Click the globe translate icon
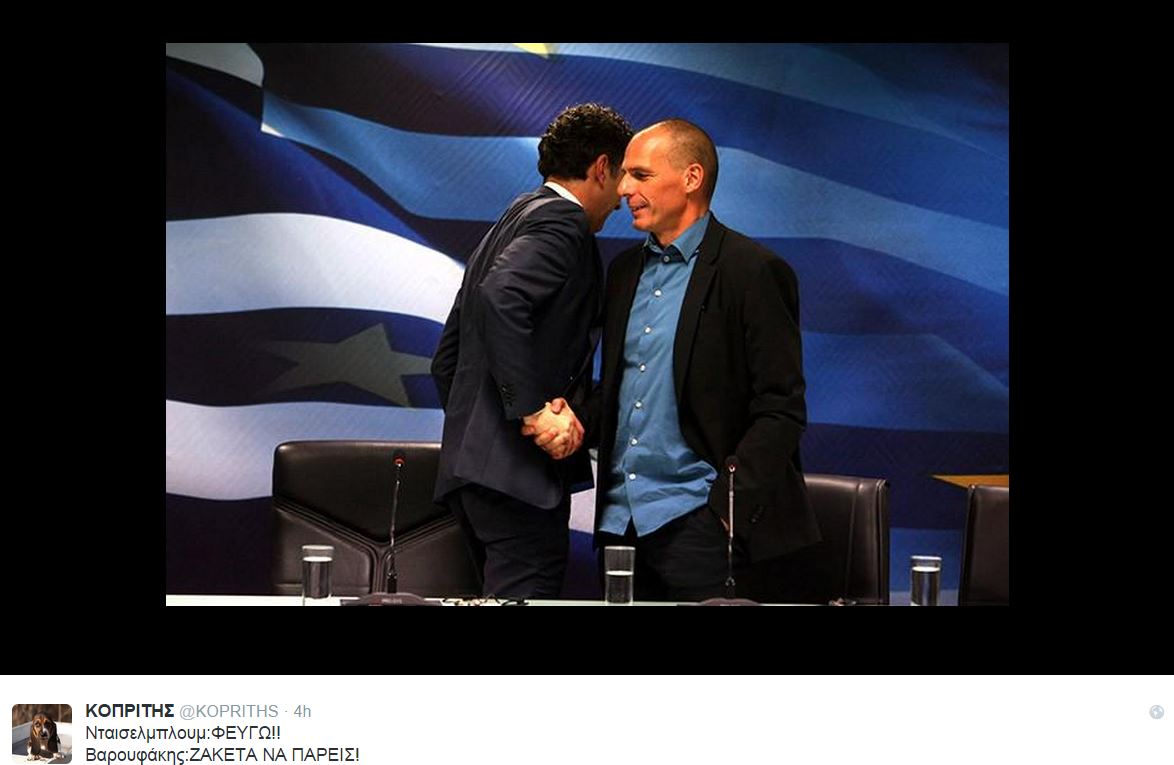This screenshot has width=1174, height=765. click(1157, 712)
